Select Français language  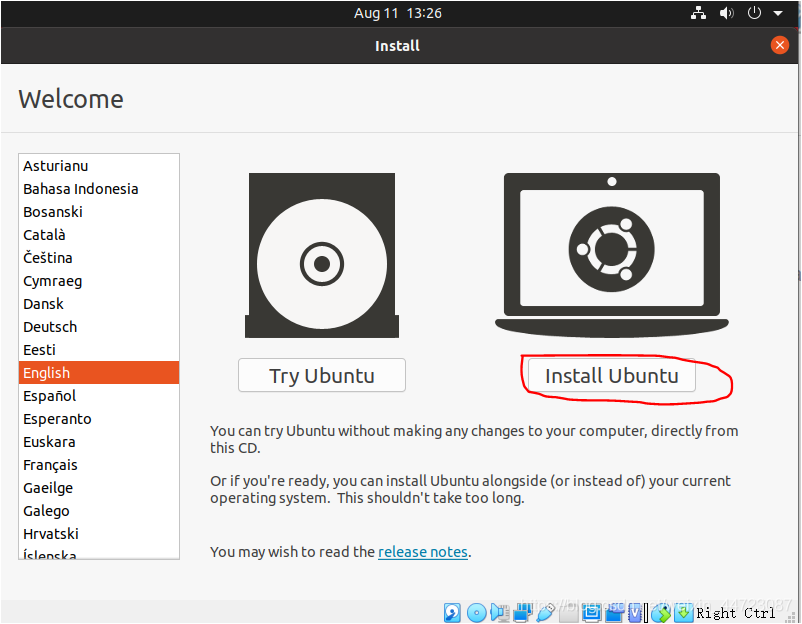click(x=99, y=465)
